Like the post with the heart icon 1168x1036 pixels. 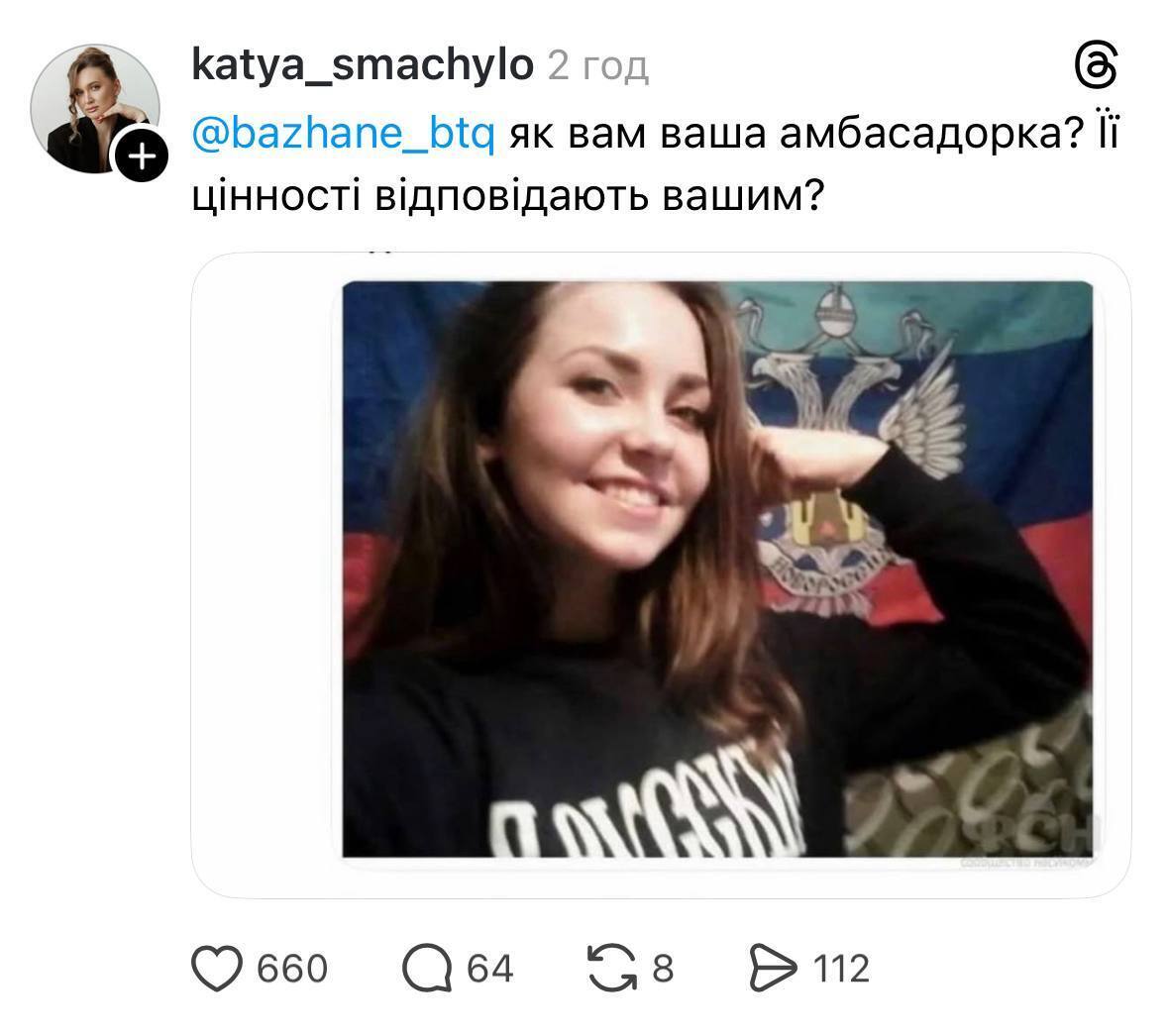[216, 968]
